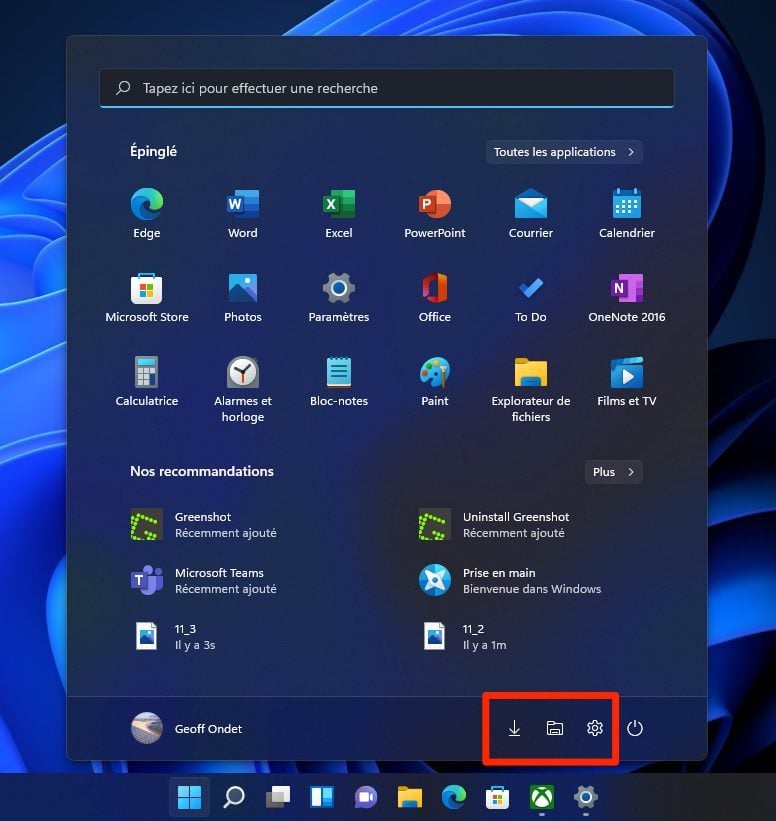Viewport: 776px width, 821px height.
Task: Expand recommendations with the Plus button
Action: (x=613, y=472)
